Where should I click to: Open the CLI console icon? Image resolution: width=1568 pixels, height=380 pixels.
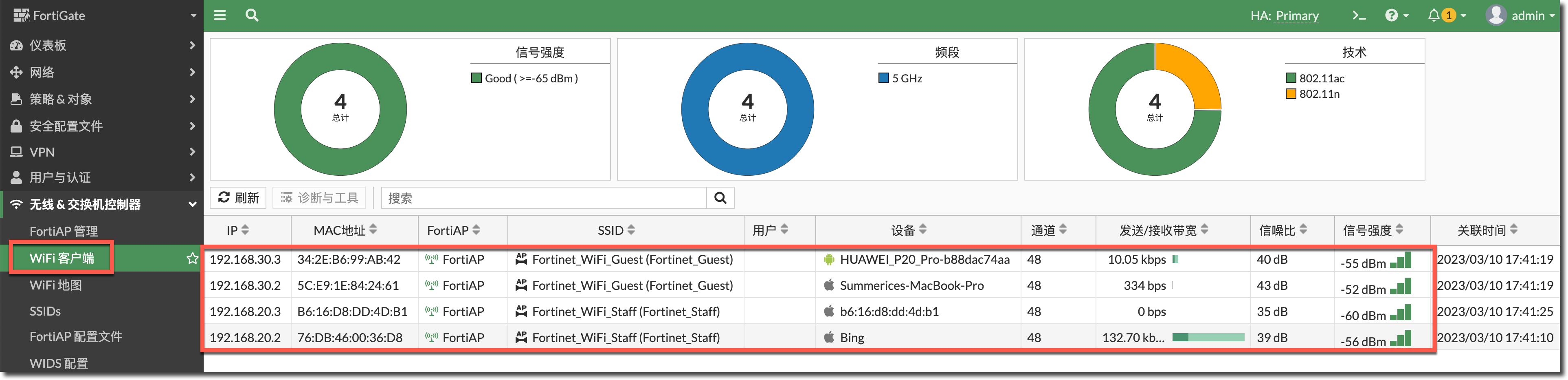1359,15
